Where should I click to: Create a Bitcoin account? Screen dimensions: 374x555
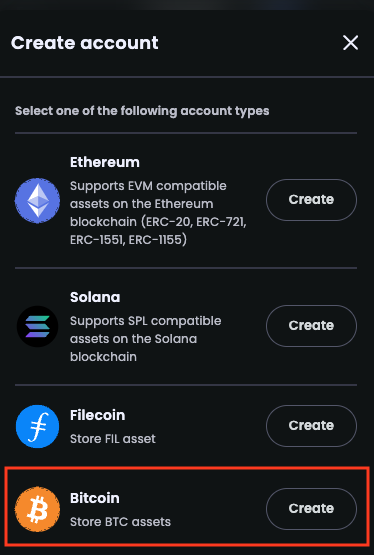click(311, 509)
